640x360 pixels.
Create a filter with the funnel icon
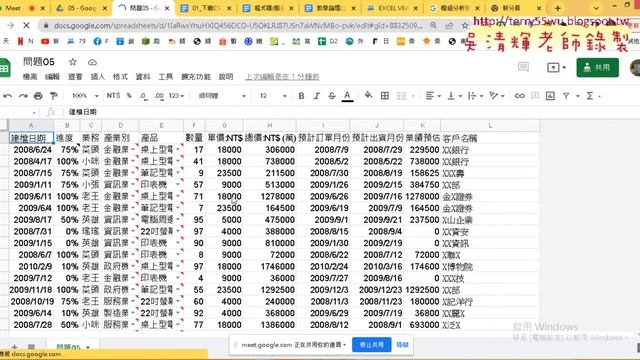566,96
